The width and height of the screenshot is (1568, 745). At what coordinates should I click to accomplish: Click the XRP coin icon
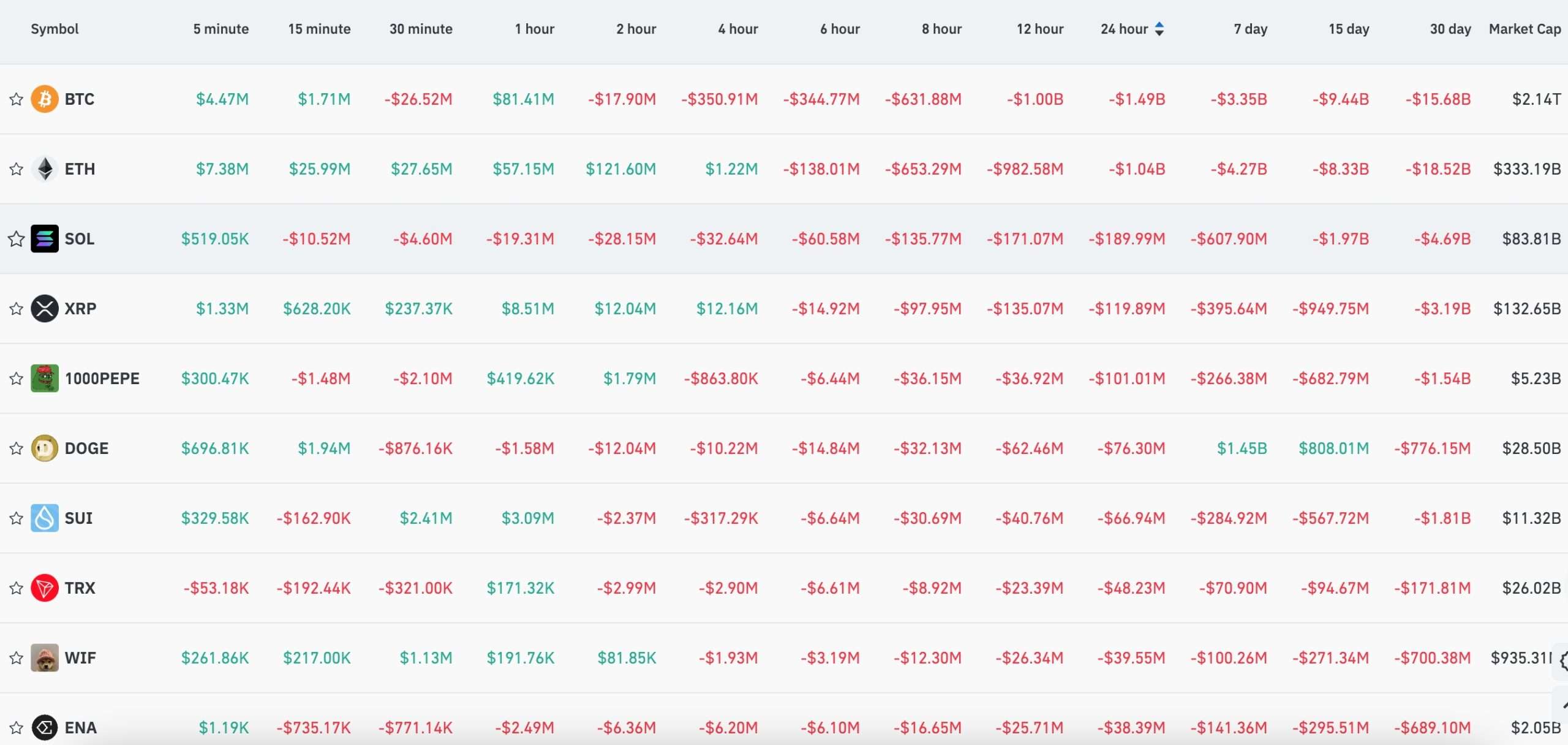click(x=45, y=308)
